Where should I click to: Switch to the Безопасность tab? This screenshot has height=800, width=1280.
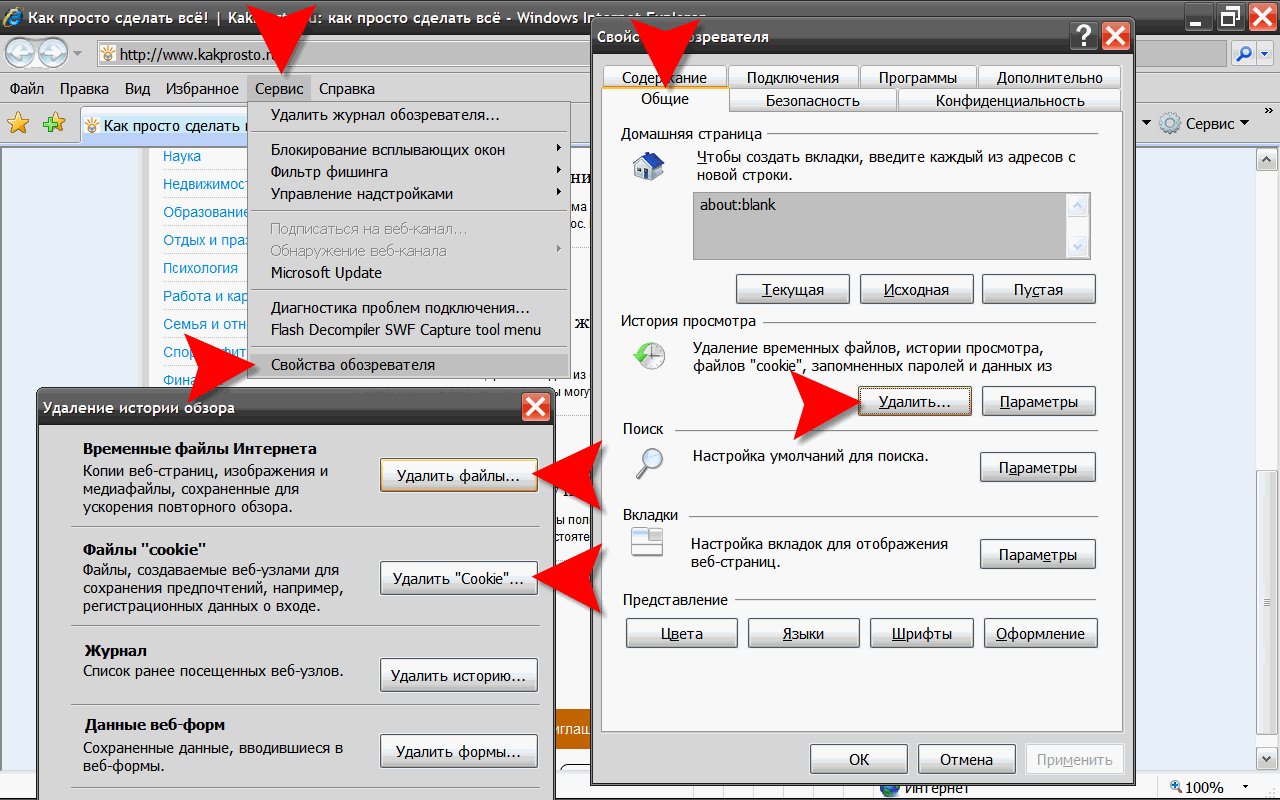click(x=813, y=100)
